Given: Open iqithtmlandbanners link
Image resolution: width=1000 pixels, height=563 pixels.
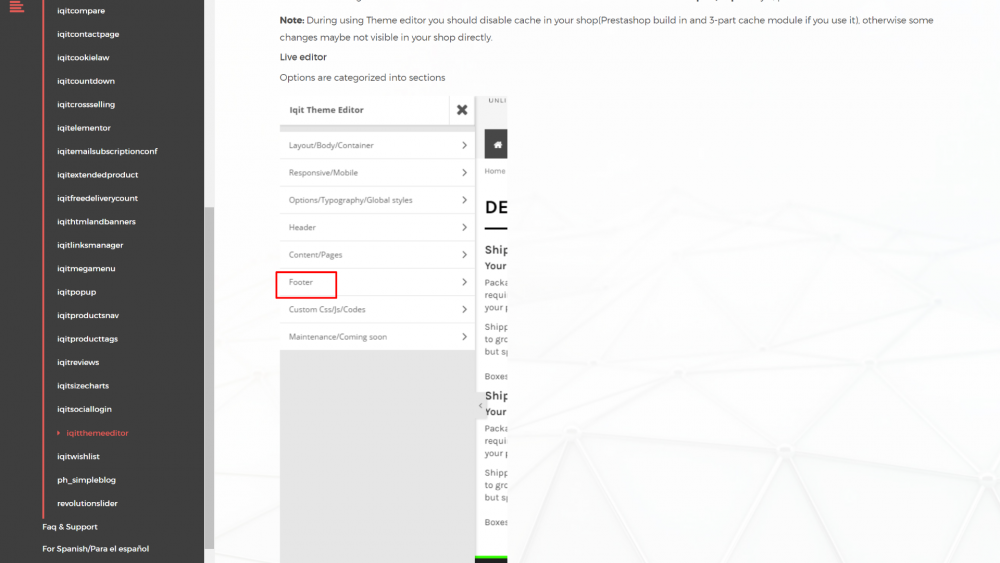Looking at the screenshot, I should [x=96, y=222].
